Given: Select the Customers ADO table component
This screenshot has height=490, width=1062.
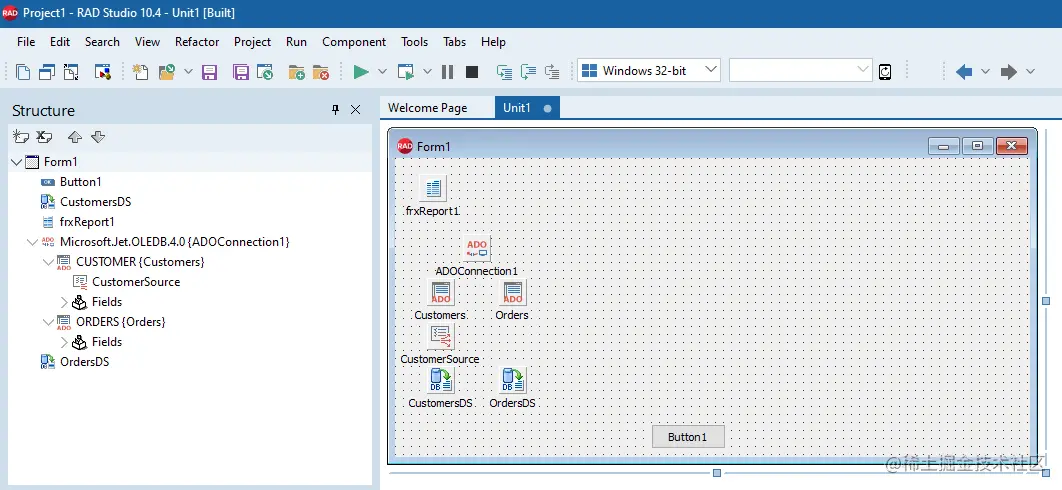Looking at the screenshot, I should pos(440,293).
